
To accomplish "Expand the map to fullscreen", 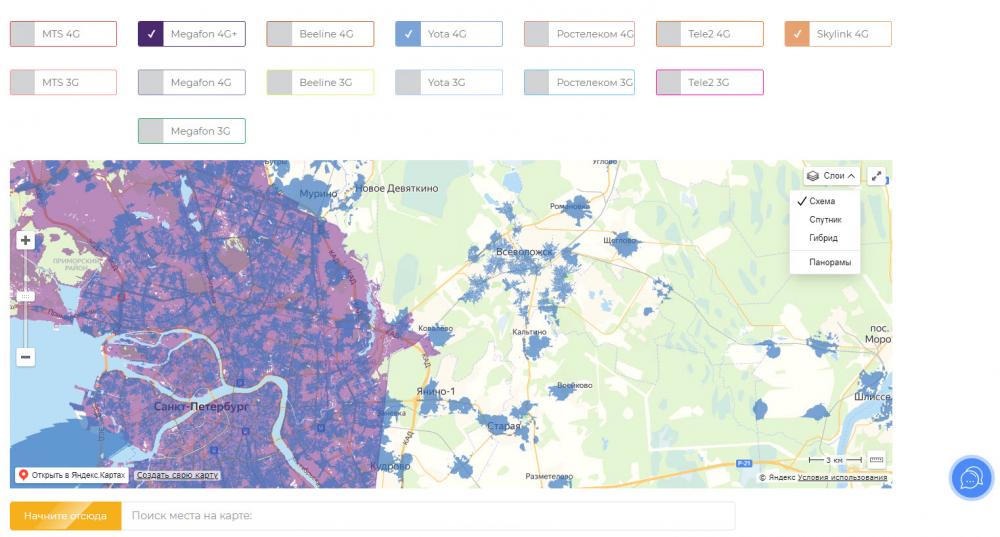I will (x=876, y=176).
